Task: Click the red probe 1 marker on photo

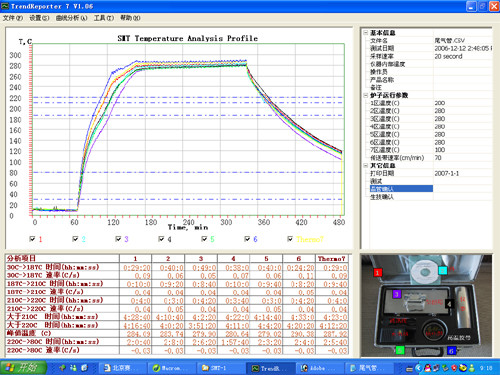Action: (x=377, y=273)
